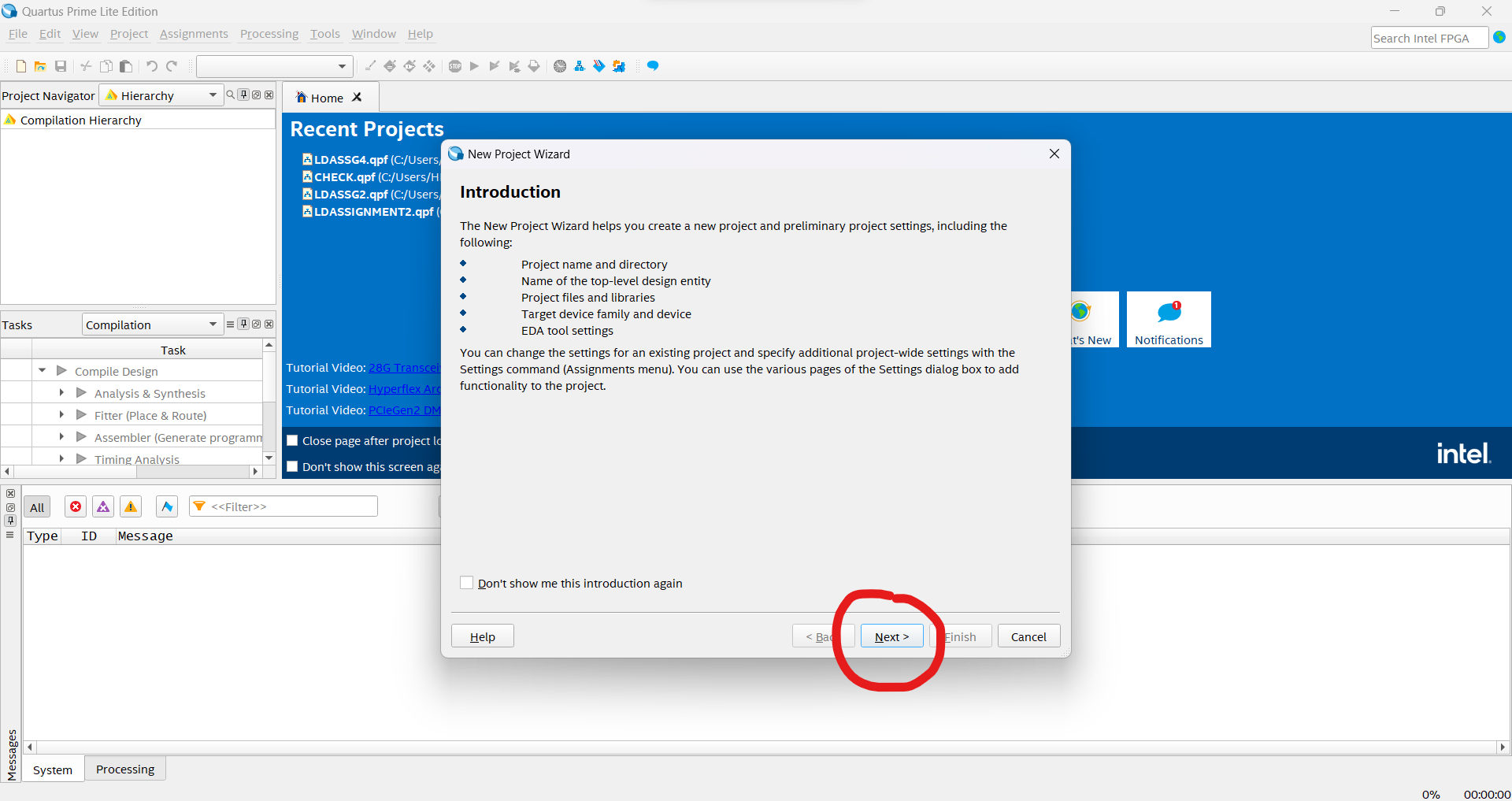Click the Paste clipboard icon
This screenshot has width=1512, height=801.
click(x=126, y=66)
